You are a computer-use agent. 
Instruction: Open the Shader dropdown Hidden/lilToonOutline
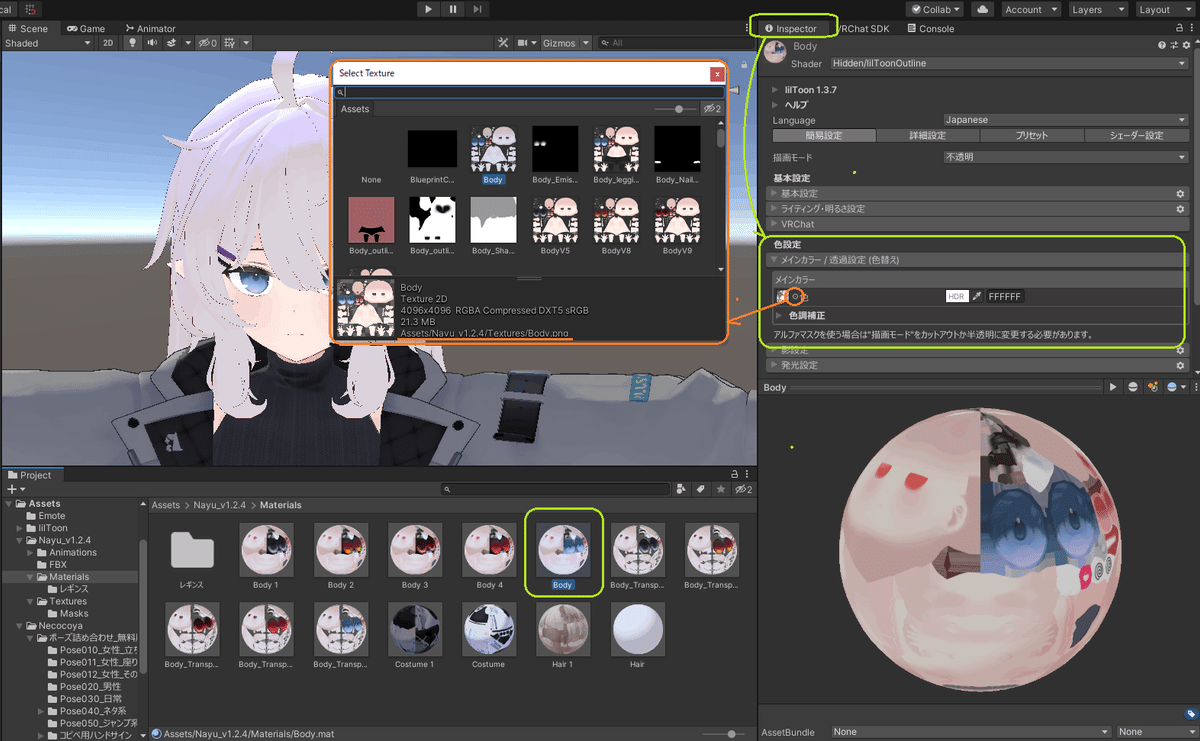coord(1008,64)
